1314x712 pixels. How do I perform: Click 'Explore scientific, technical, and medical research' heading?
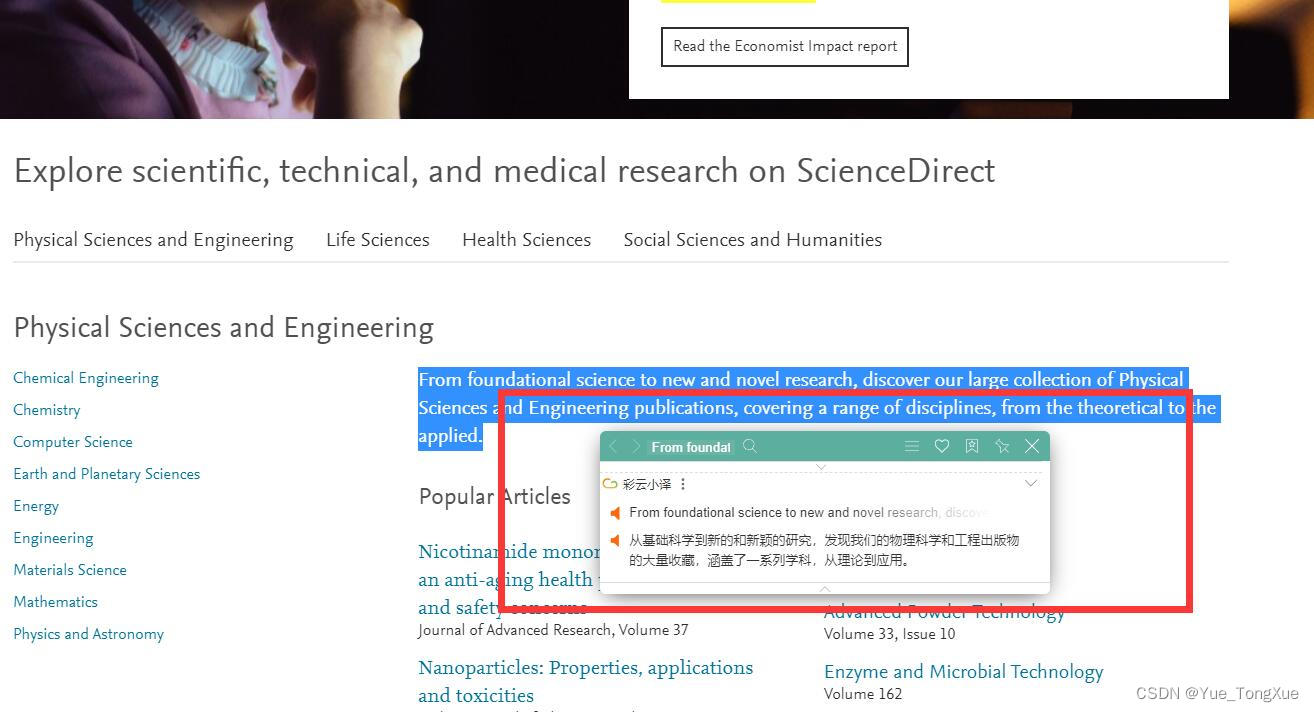(504, 172)
